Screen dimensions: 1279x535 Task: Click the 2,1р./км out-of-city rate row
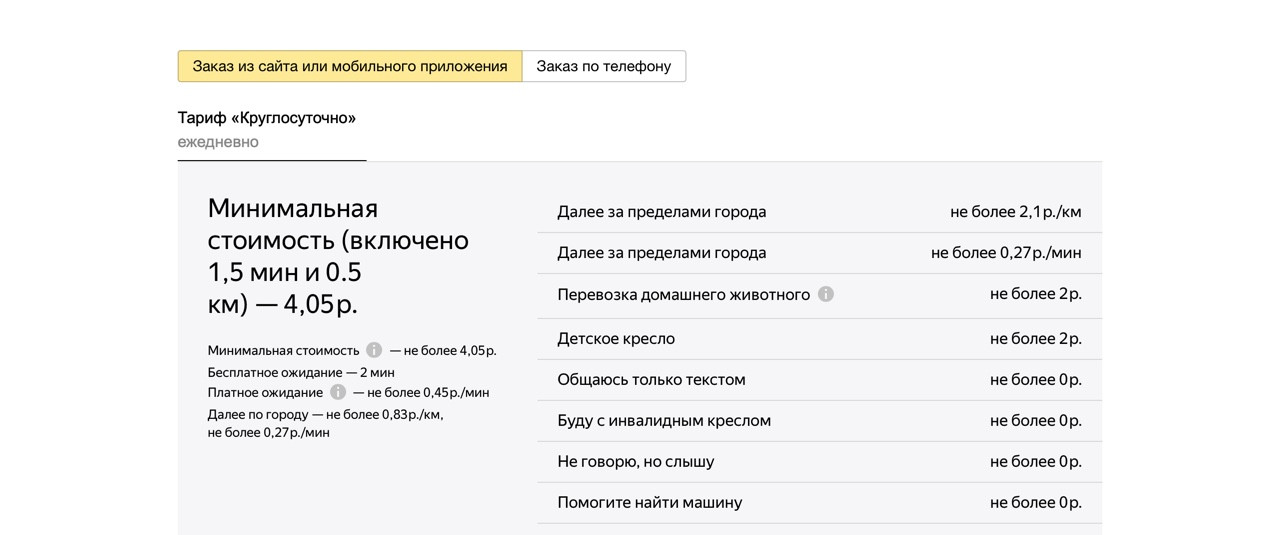(819, 212)
